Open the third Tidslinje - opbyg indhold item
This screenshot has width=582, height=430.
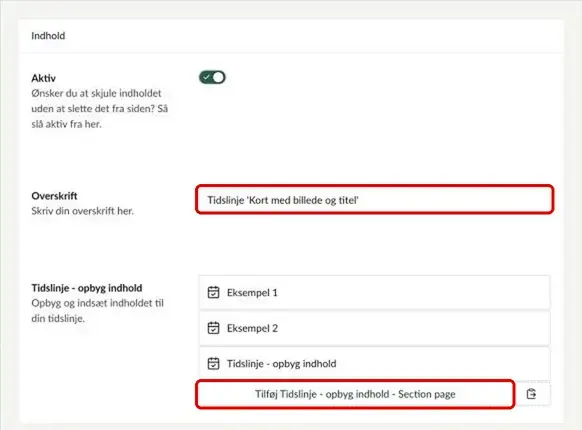click(375, 364)
